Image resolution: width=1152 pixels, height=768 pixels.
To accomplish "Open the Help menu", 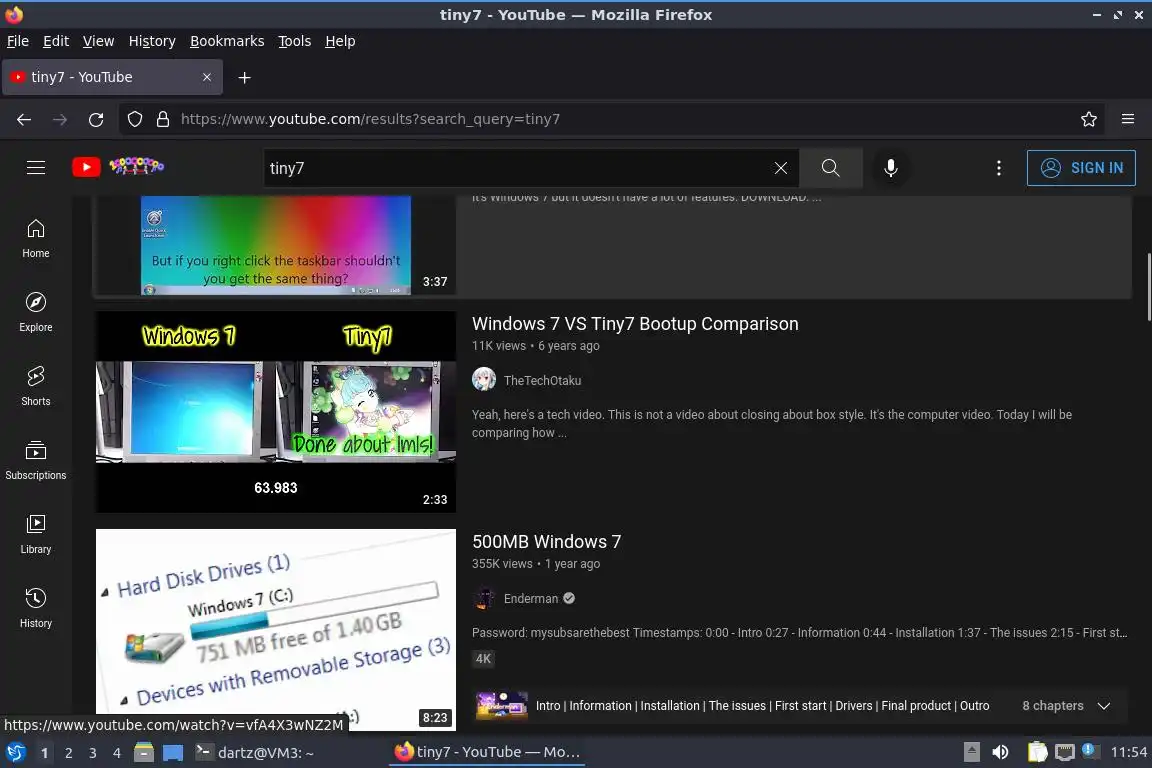I will [340, 41].
